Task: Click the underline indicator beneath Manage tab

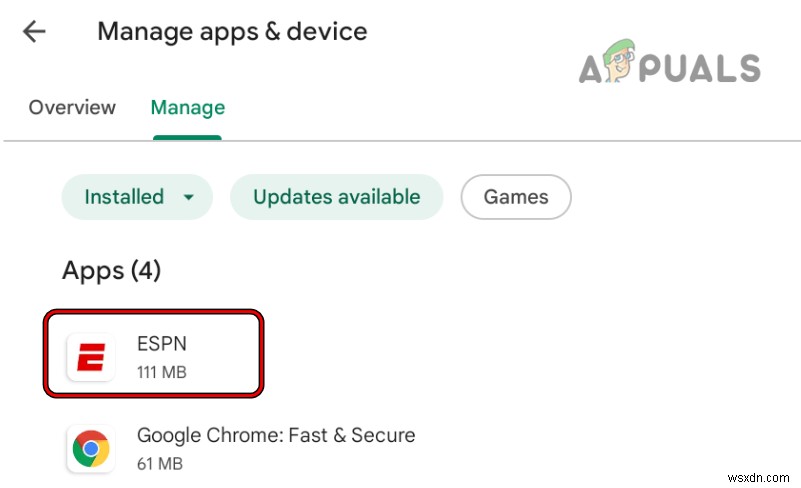Action: [x=187, y=137]
